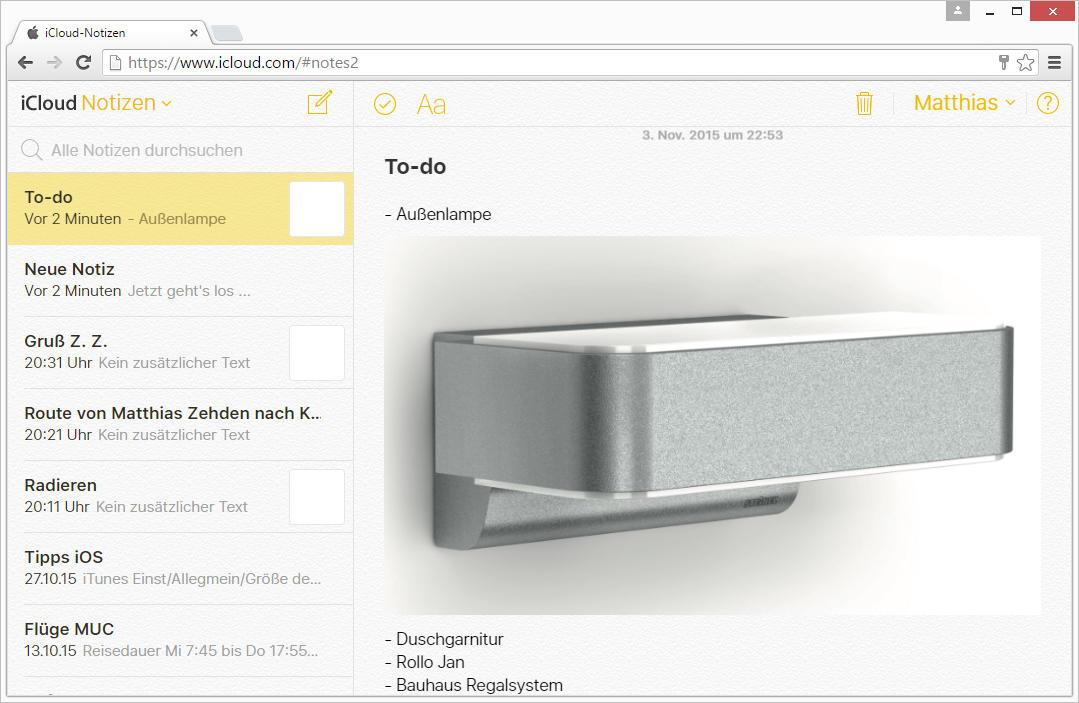This screenshot has width=1079, height=703.
Task: Minimize the Chrome window
Action: 990,12
